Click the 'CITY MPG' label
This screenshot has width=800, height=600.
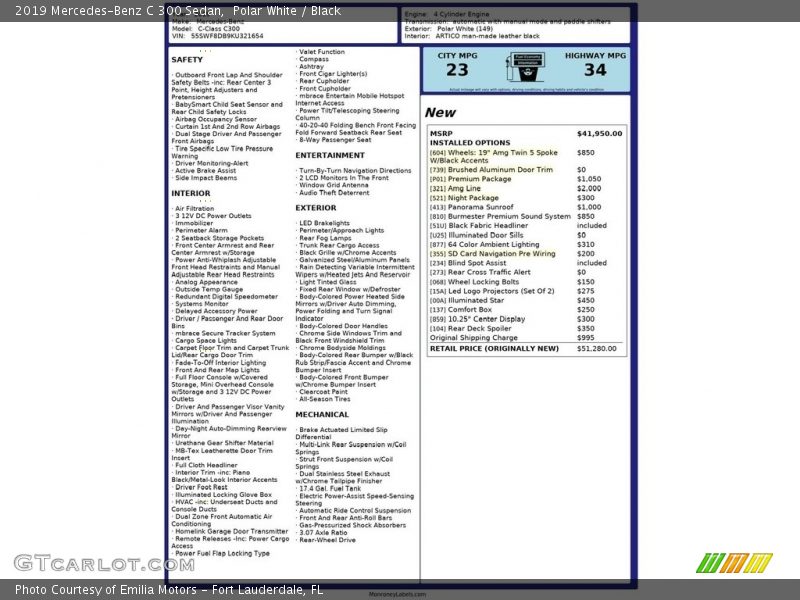(457, 56)
